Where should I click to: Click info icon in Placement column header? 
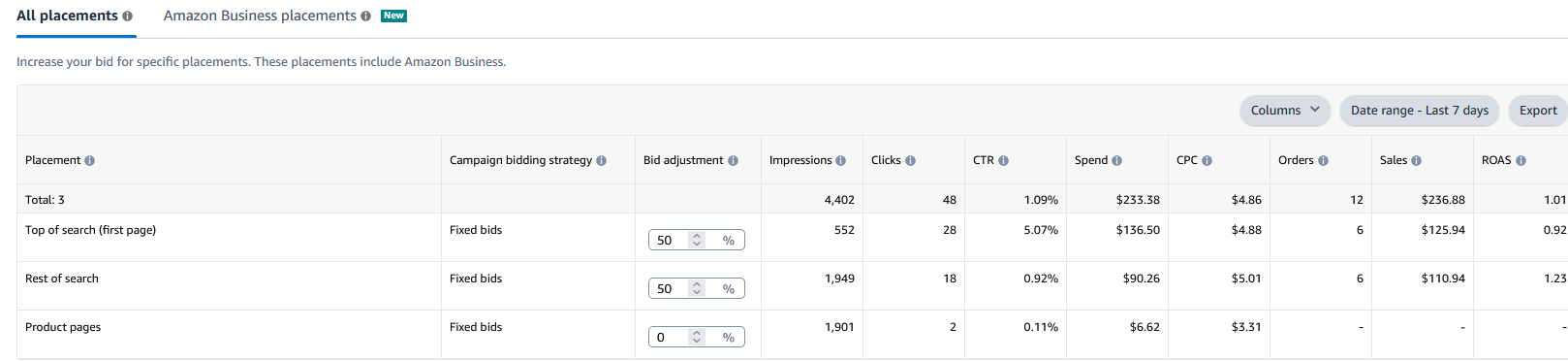pyautogui.click(x=89, y=161)
